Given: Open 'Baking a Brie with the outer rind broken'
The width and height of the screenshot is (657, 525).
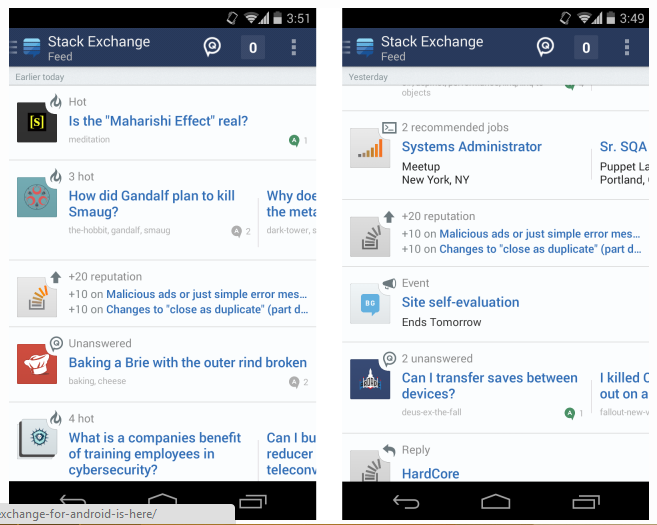Looking at the screenshot, I should 188,362.
